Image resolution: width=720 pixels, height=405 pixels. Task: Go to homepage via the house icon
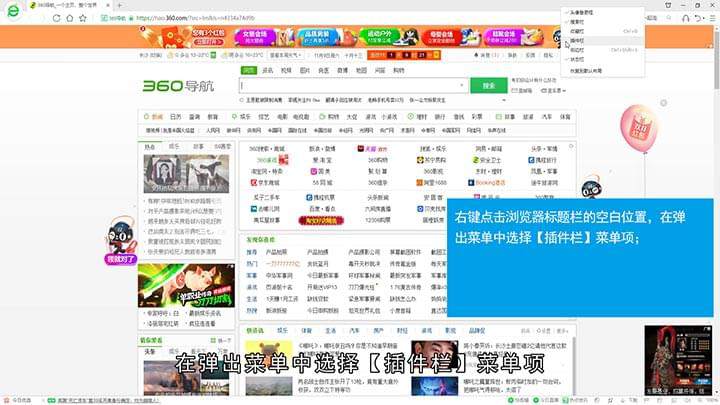point(69,18)
